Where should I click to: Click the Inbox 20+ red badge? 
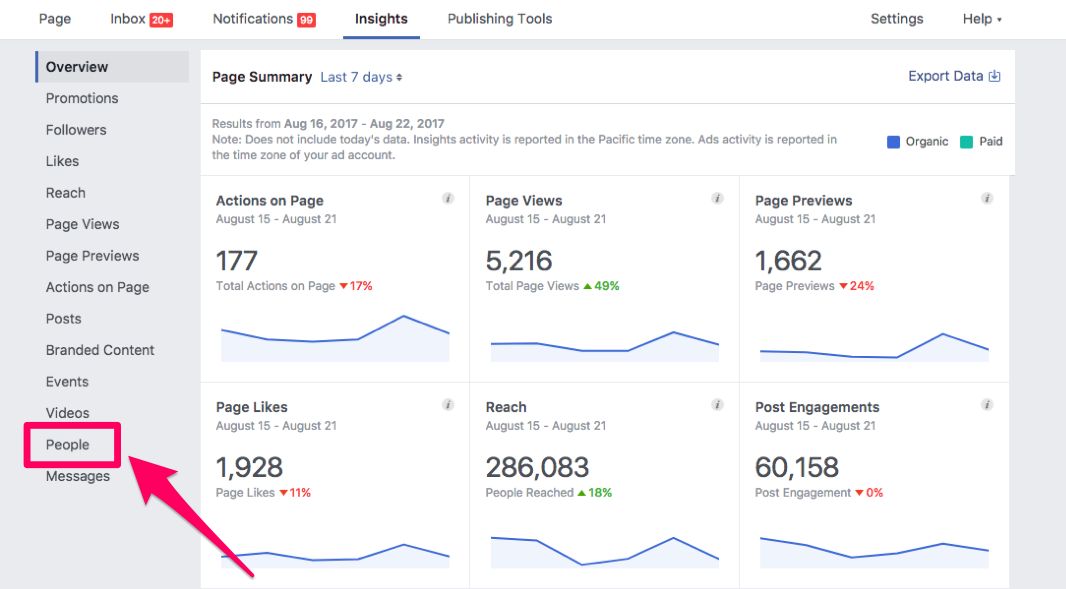point(161,20)
